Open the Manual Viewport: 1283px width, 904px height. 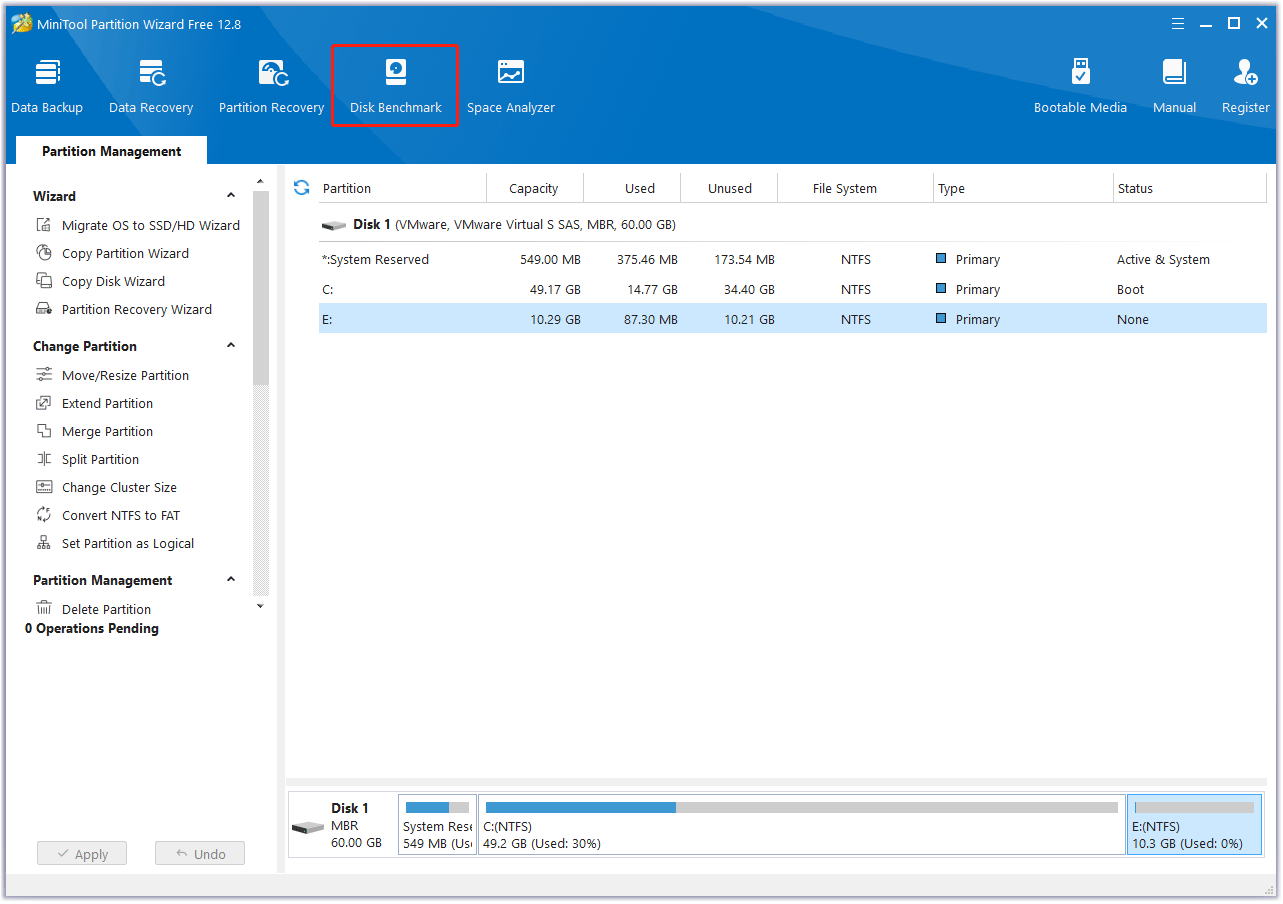click(1174, 87)
